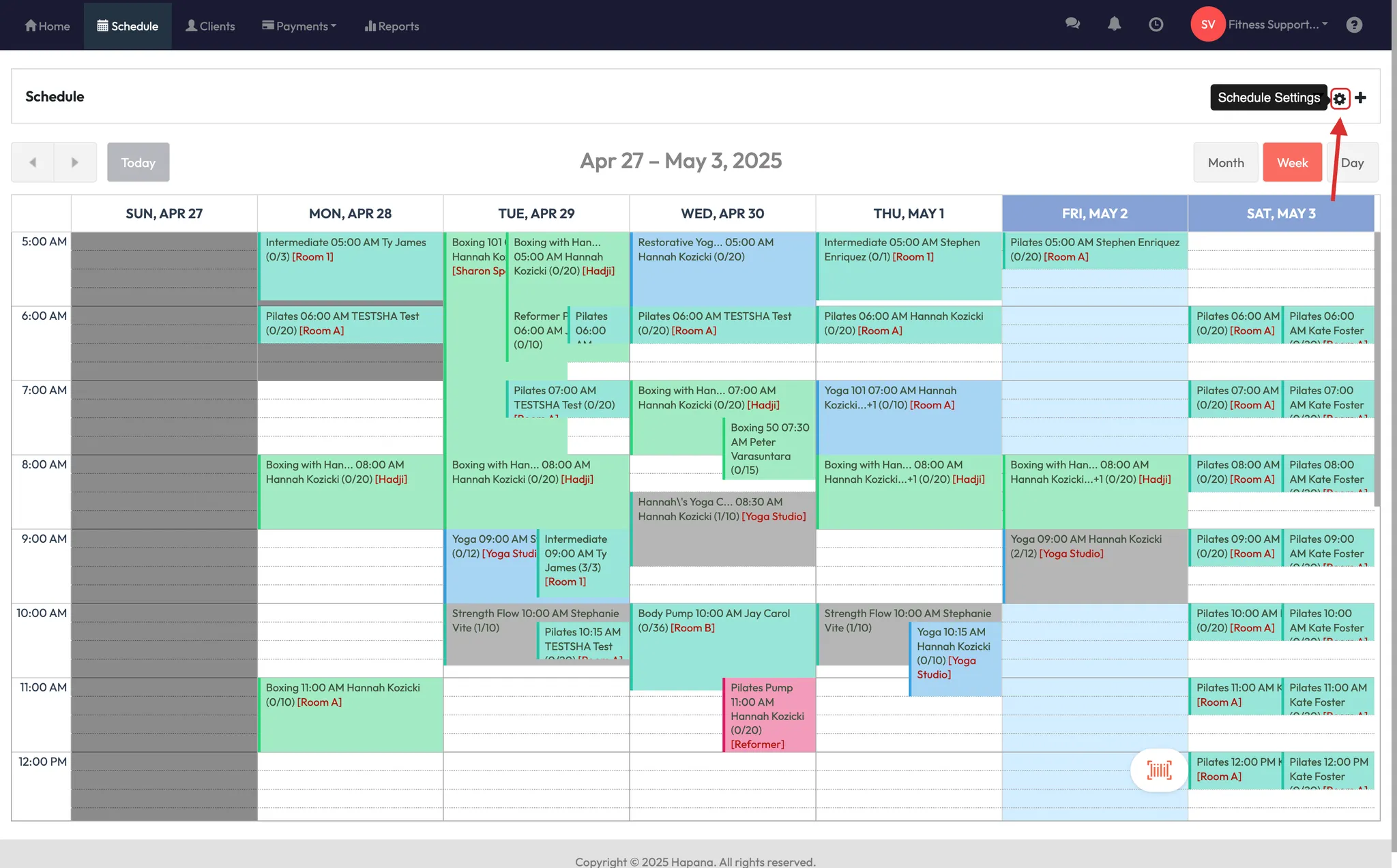This screenshot has height=868, width=1397.
Task: Open the help question mark icon
Action: 1354,25
